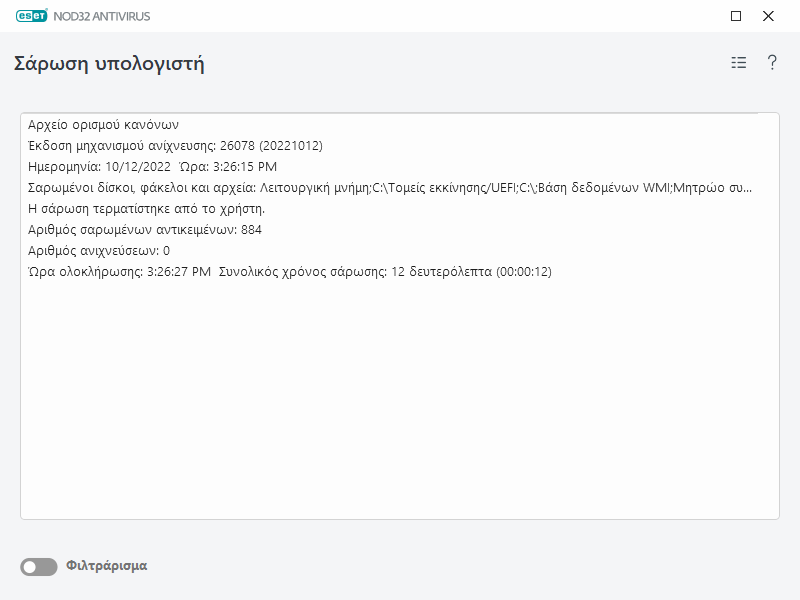Select the hamburger list icon near help
Viewport: 800px width, 600px height.
tap(738, 61)
